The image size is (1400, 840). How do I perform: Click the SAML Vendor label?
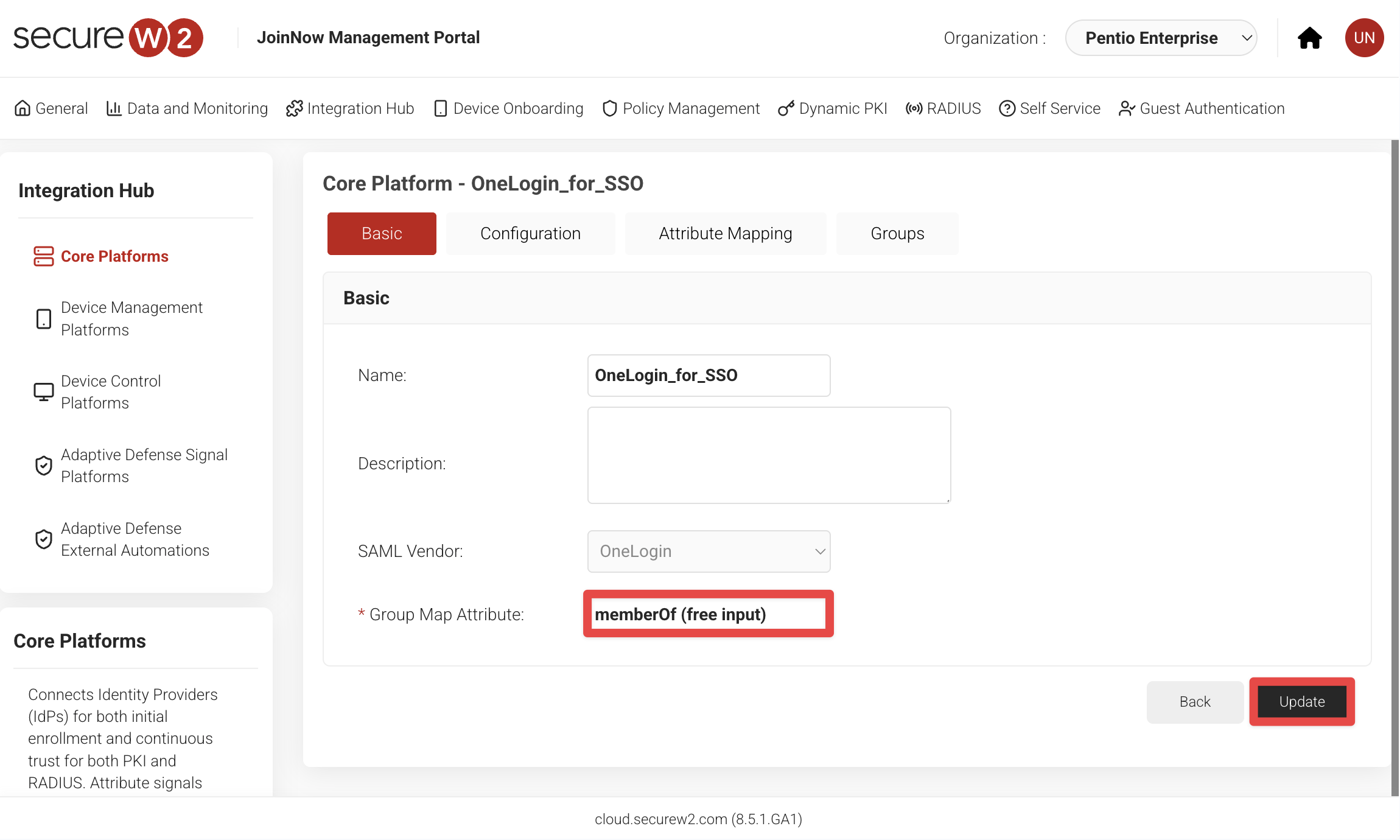[x=410, y=551]
